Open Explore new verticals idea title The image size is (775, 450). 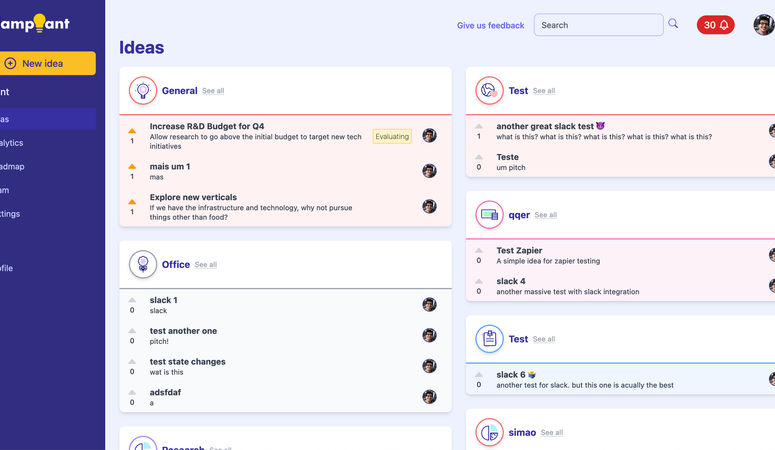point(193,197)
